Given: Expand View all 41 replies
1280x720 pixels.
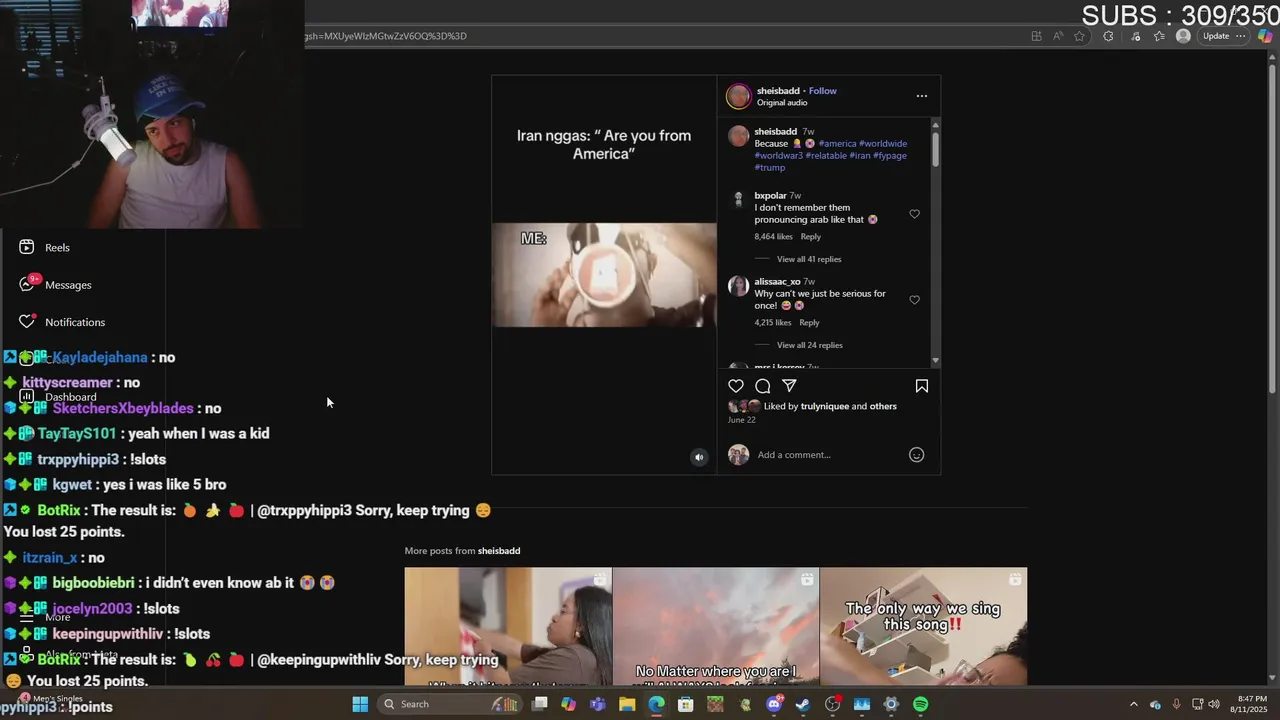Looking at the screenshot, I should click(x=809, y=259).
